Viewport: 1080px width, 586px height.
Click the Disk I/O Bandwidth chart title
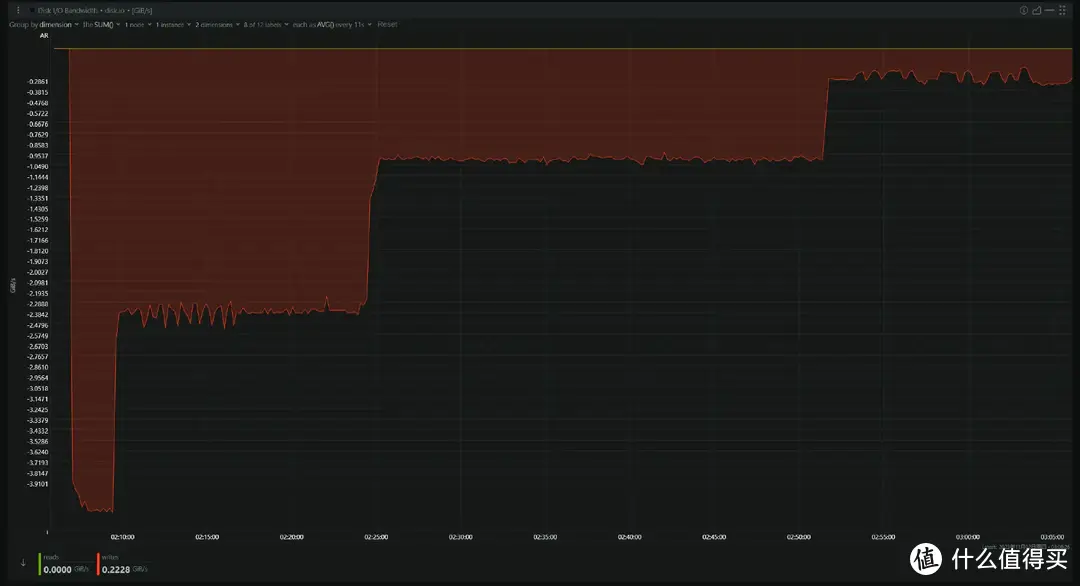pos(95,10)
